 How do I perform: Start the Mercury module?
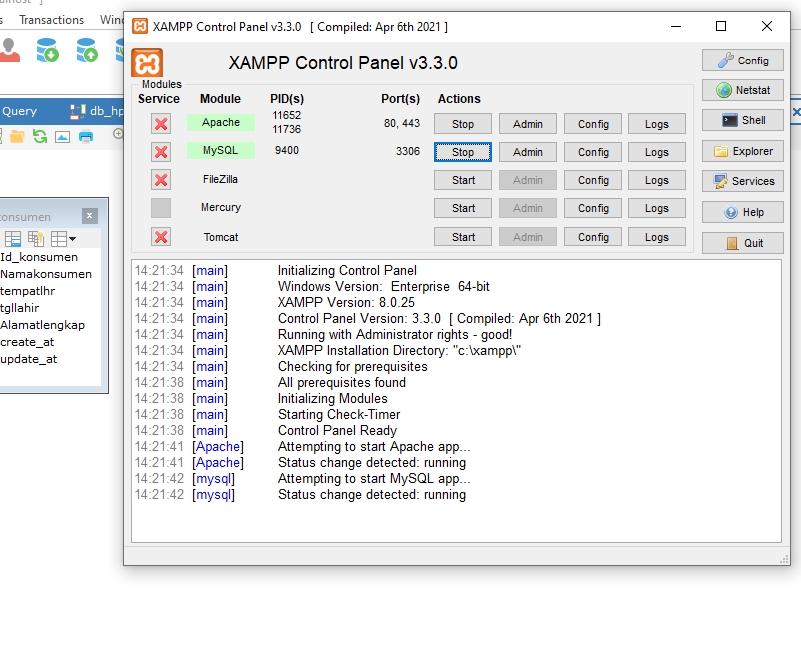[463, 208]
